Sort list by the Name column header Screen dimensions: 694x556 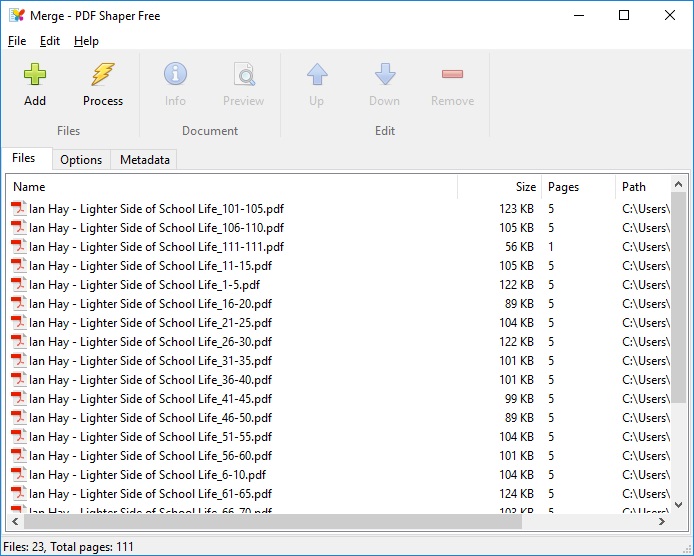click(x=232, y=187)
